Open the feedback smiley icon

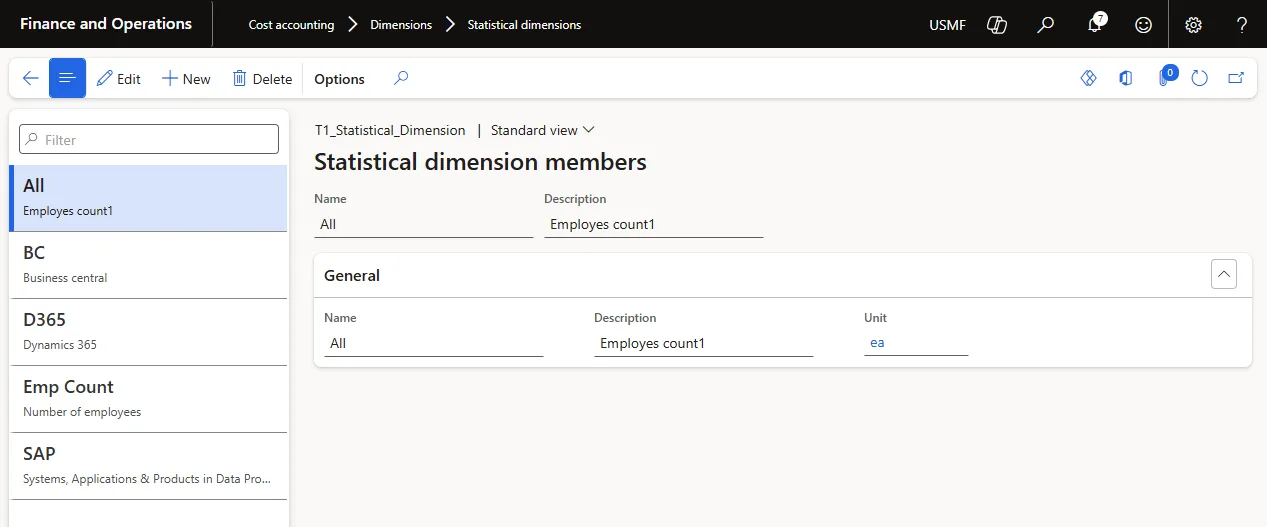(1144, 25)
